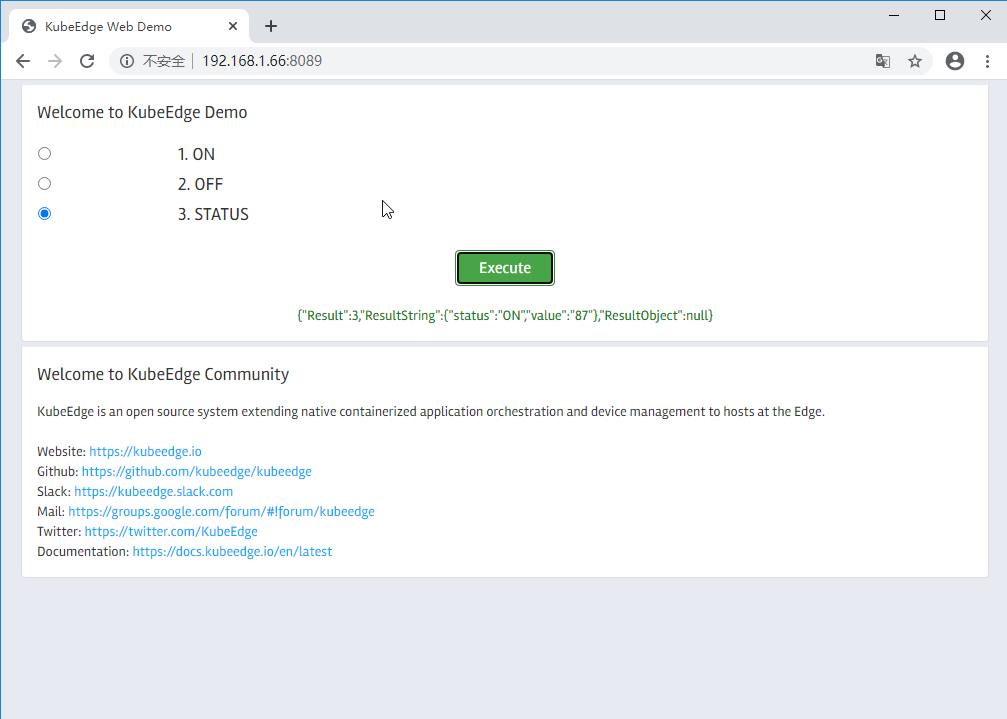Screen dimensions: 1007x719
Task: Open the Google Groups mail forum link
Action: pyautogui.click(x=222, y=512)
